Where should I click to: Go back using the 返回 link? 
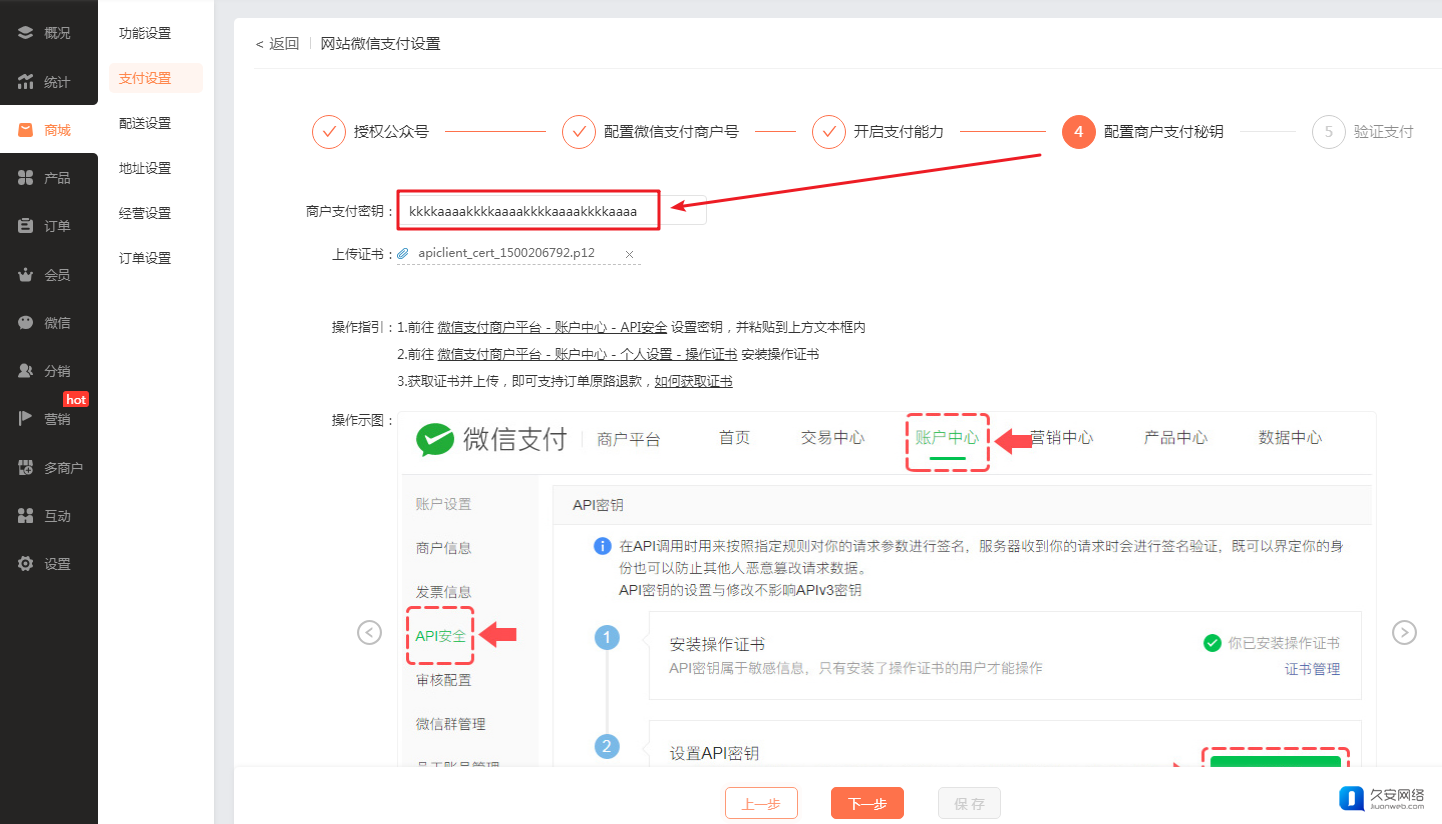277,44
